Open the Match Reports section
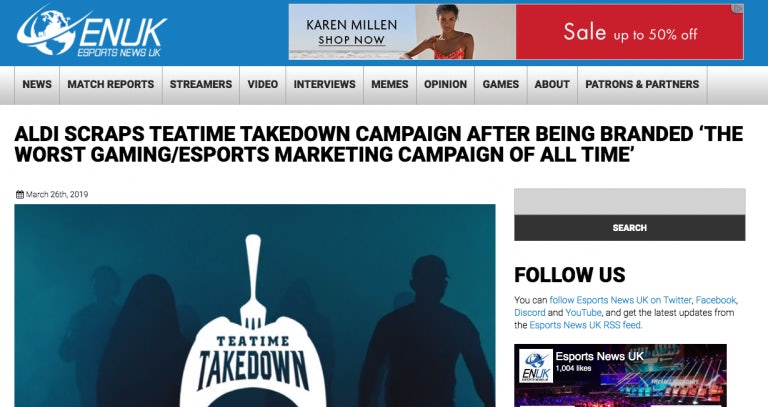Screen dimensions: 768x407 click(x=111, y=85)
